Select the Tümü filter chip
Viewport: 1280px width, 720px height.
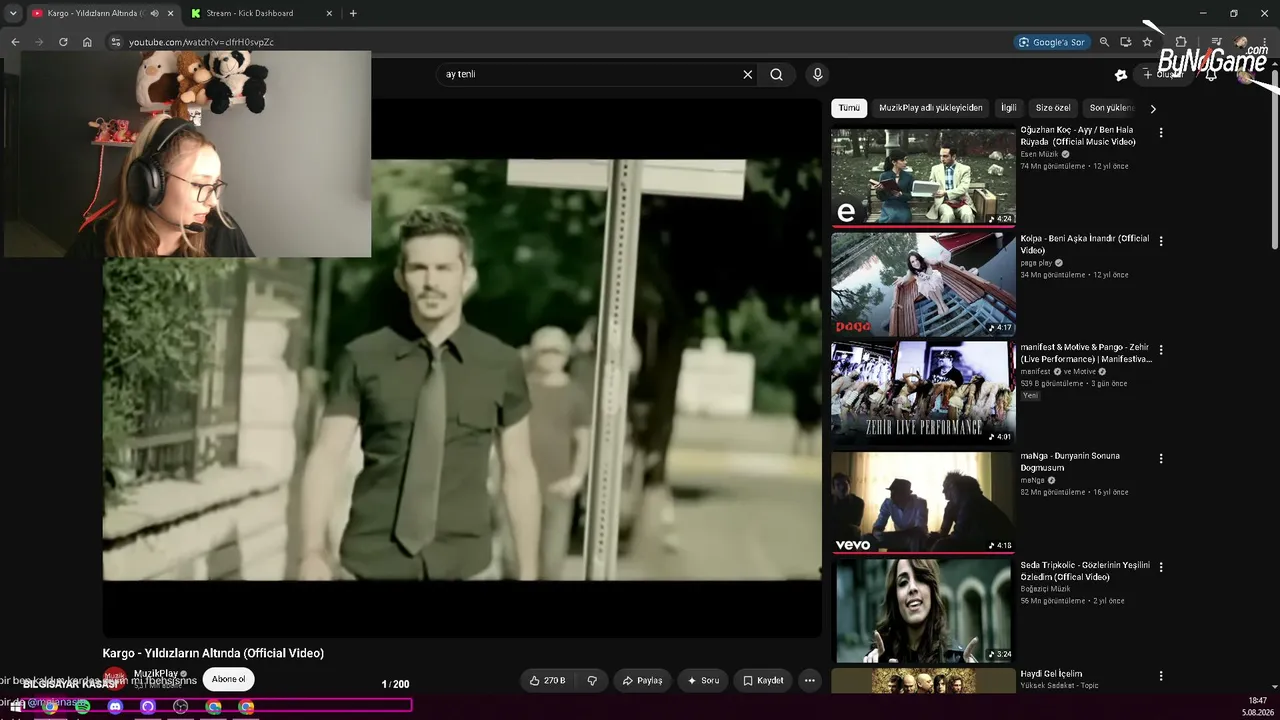(849, 108)
